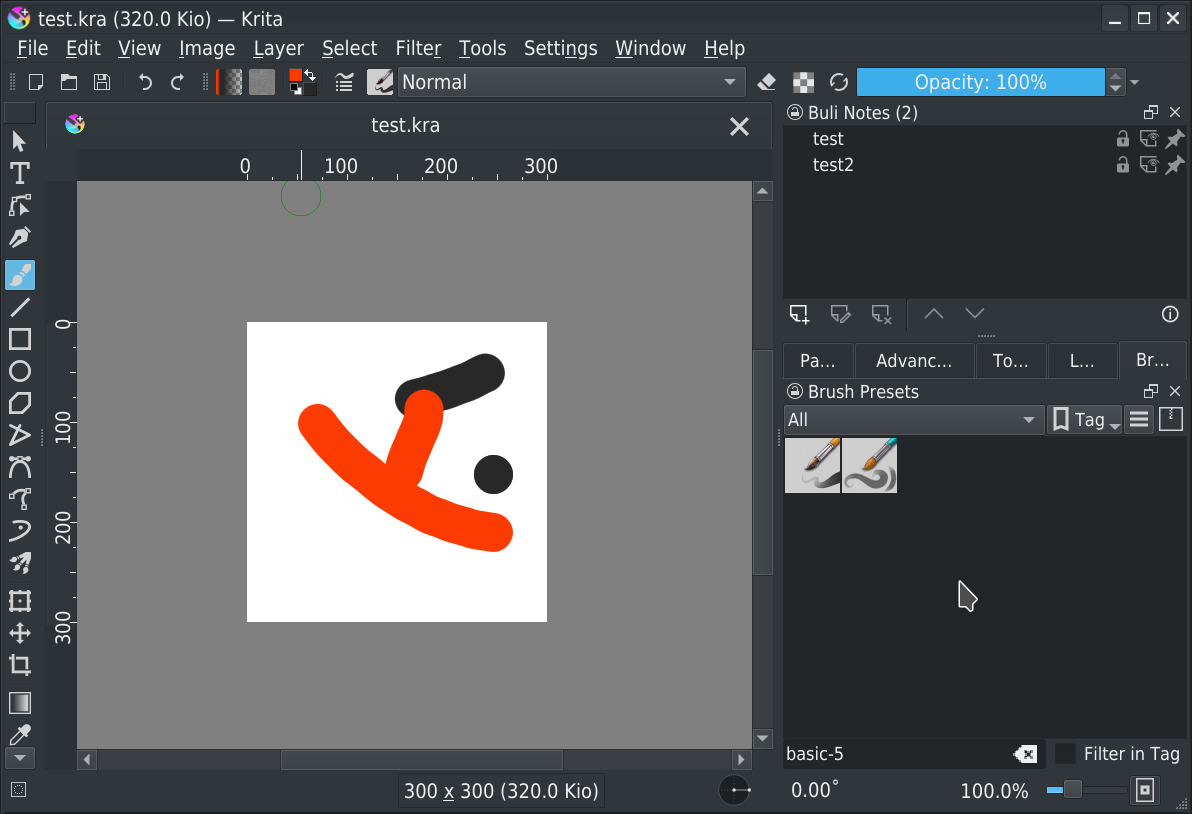The height and width of the screenshot is (814, 1192).
Task: Add a new Buli note
Action: click(799, 314)
